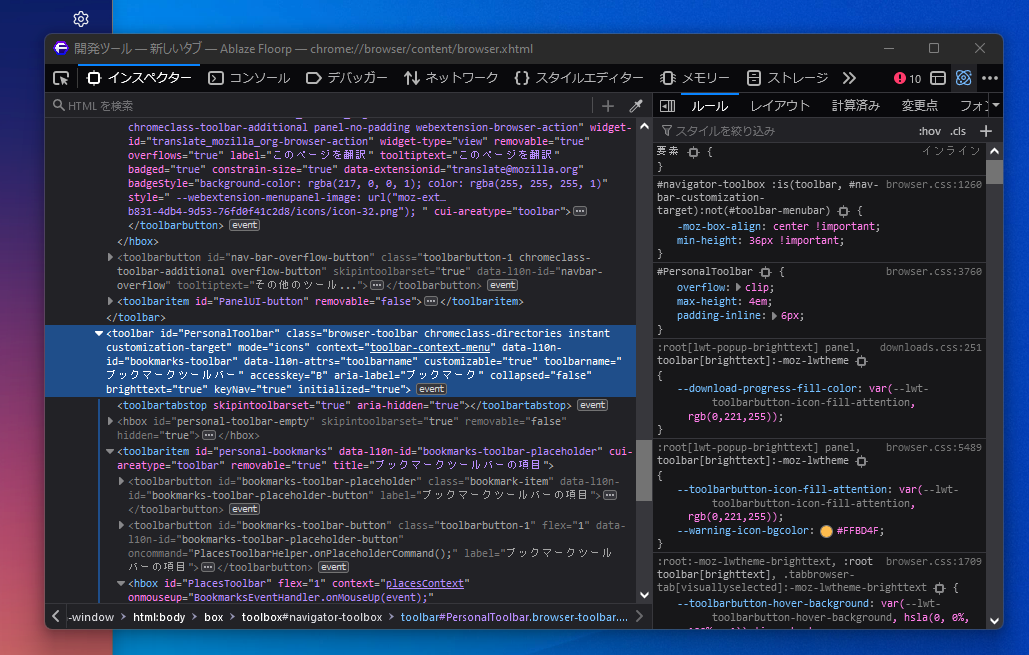
Task: Click event badge after nav-bar-overflow-button
Action: pyautogui.click(x=503, y=285)
